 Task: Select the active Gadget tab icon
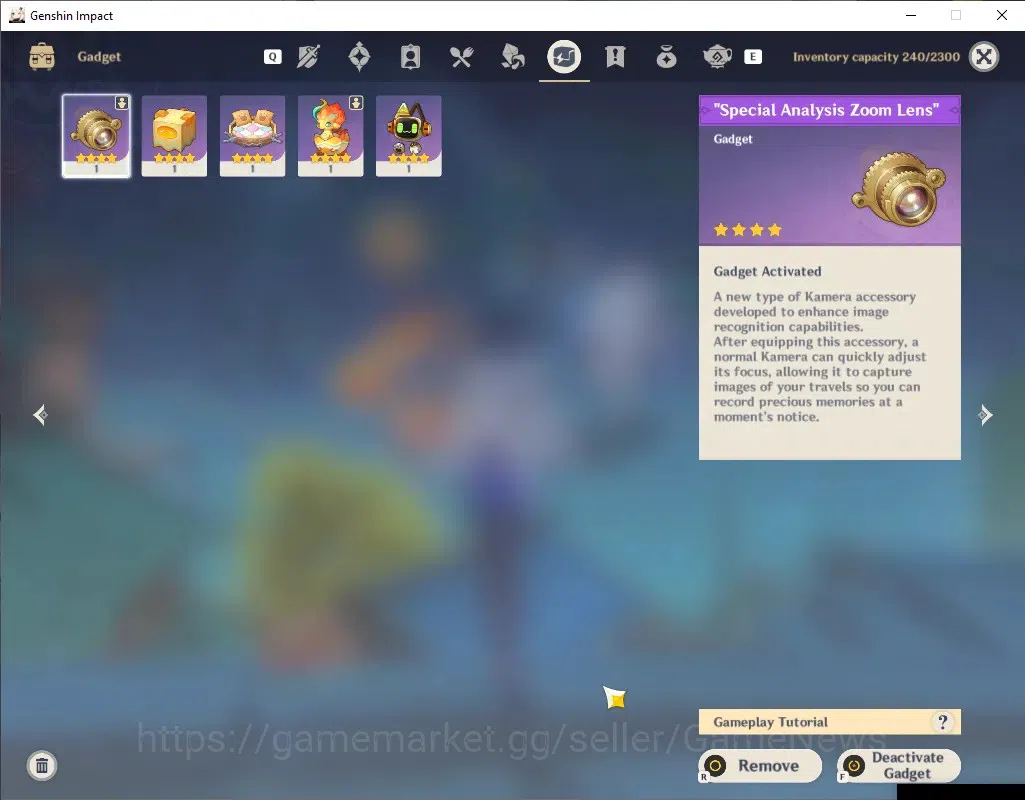point(564,57)
